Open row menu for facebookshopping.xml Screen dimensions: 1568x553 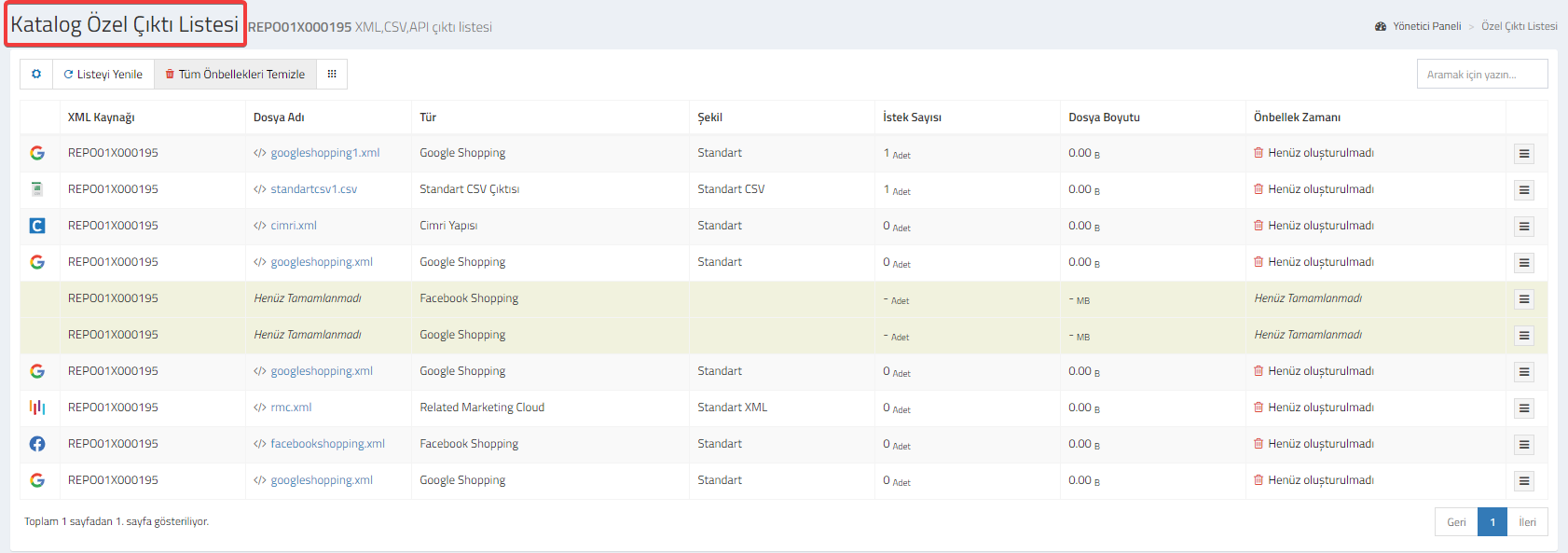coord(1524,445)
